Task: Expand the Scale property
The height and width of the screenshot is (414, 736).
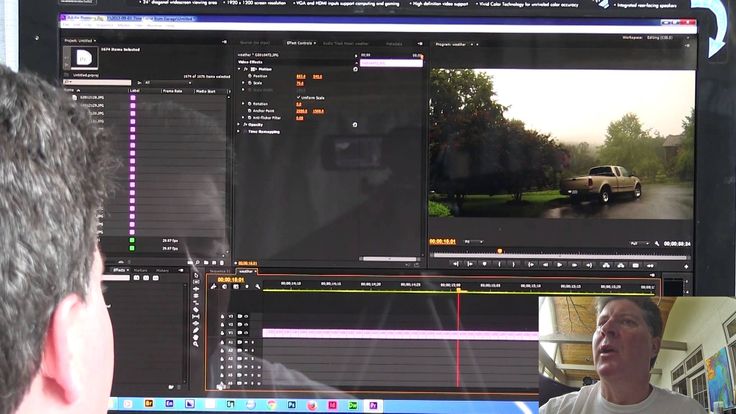Action: coord(244,83)
